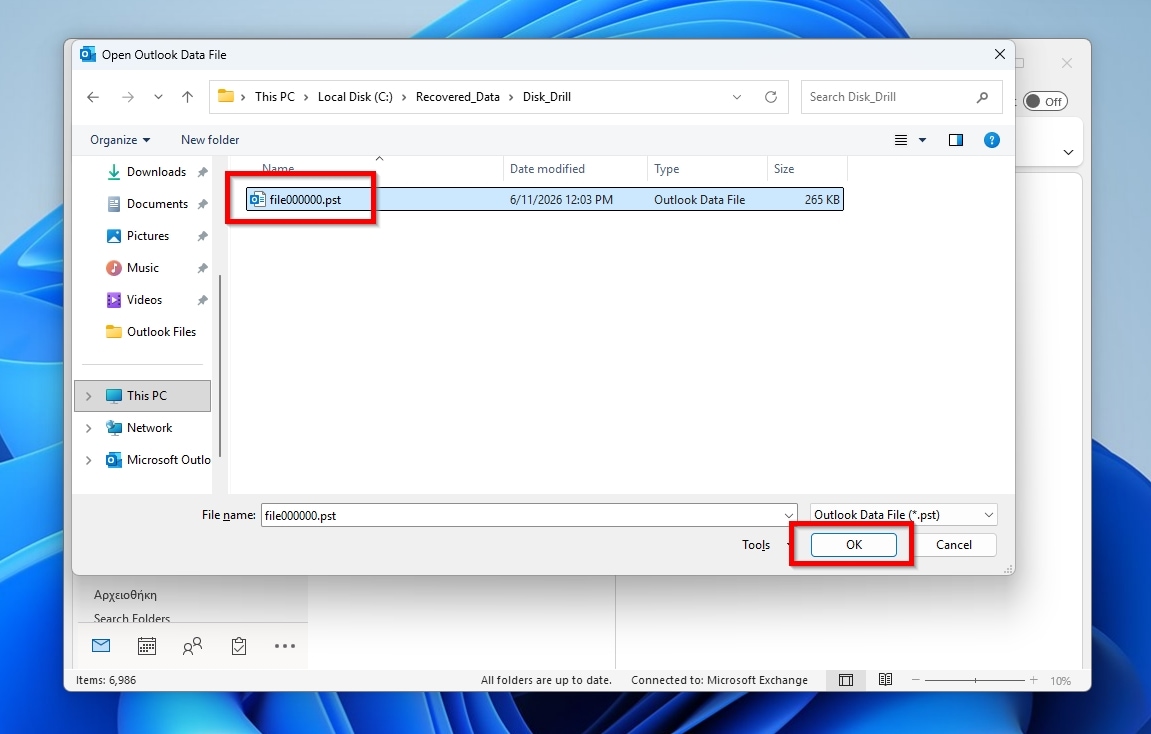Click Local Disk (C:) in breadcrumb
Viewport: 1151px width, 734px height.
pyautogui.click(x=355, y=97)
